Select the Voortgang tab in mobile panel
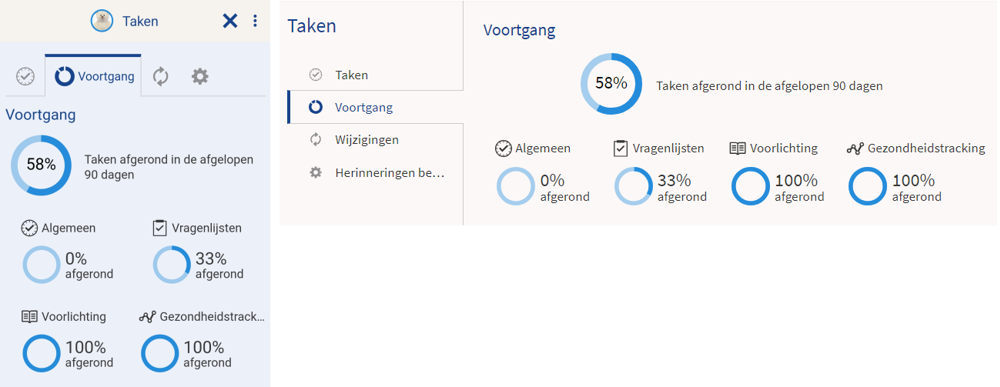Screen dimensions: 1000x387 93,77
